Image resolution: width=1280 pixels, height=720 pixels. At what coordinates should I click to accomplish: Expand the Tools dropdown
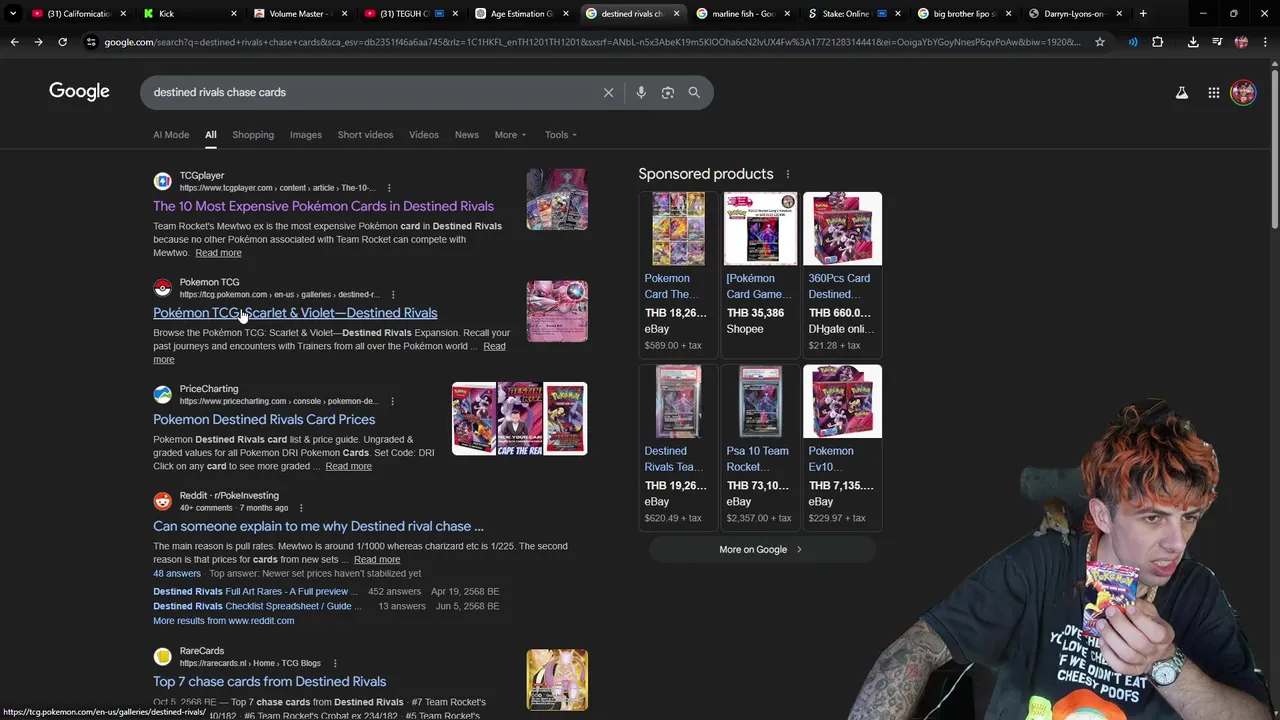(x=561, y=135)
